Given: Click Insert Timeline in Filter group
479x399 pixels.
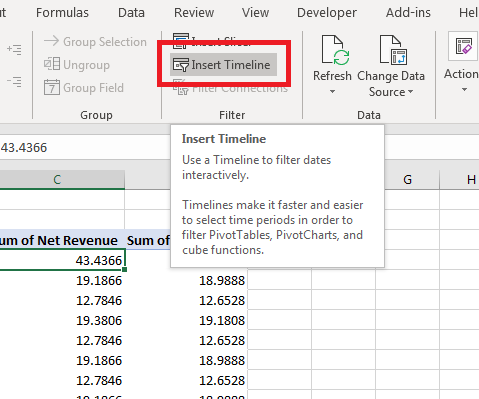Looking at the screenshot, I should tap(223, 65).
